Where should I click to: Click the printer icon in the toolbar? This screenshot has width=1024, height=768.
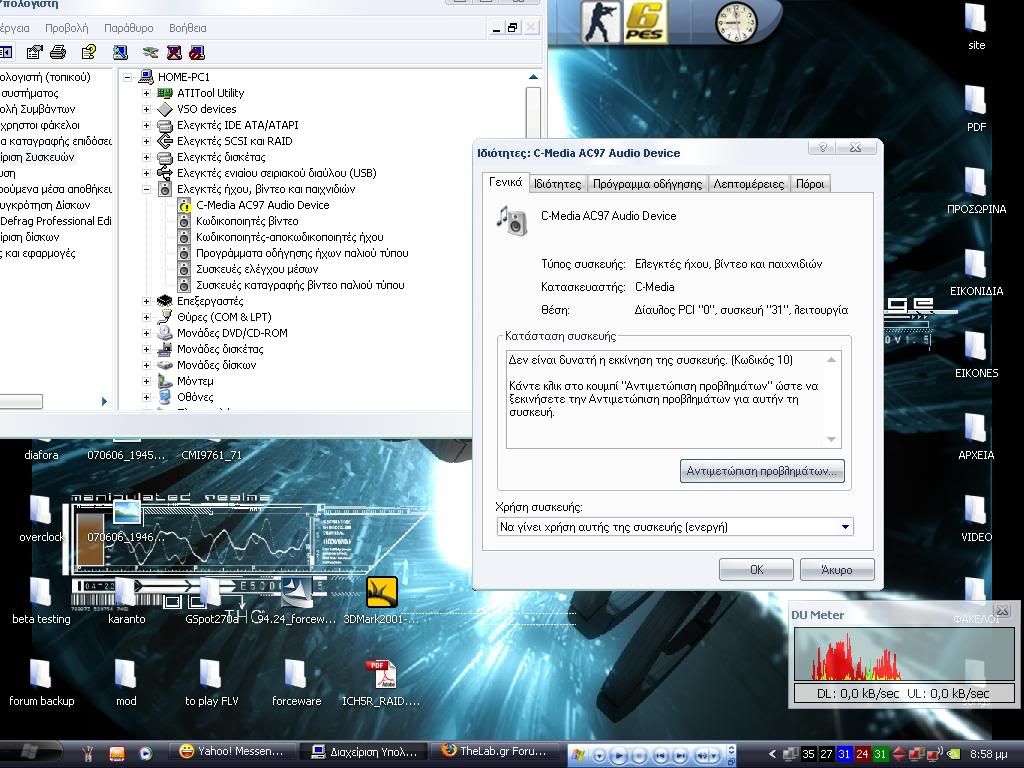(x=58, y=52)
